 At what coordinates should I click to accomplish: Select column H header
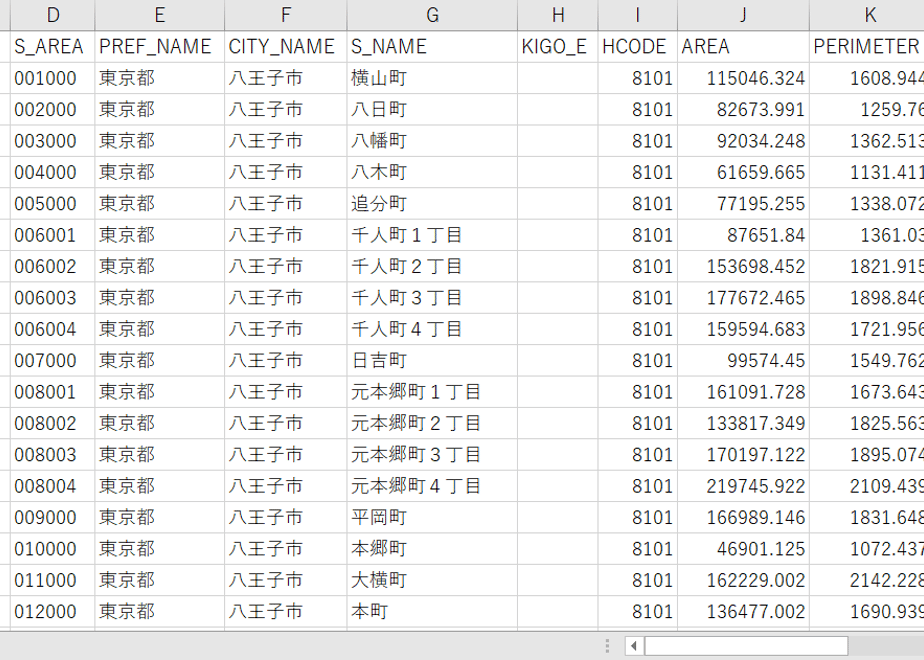click(x=557, y=15)
